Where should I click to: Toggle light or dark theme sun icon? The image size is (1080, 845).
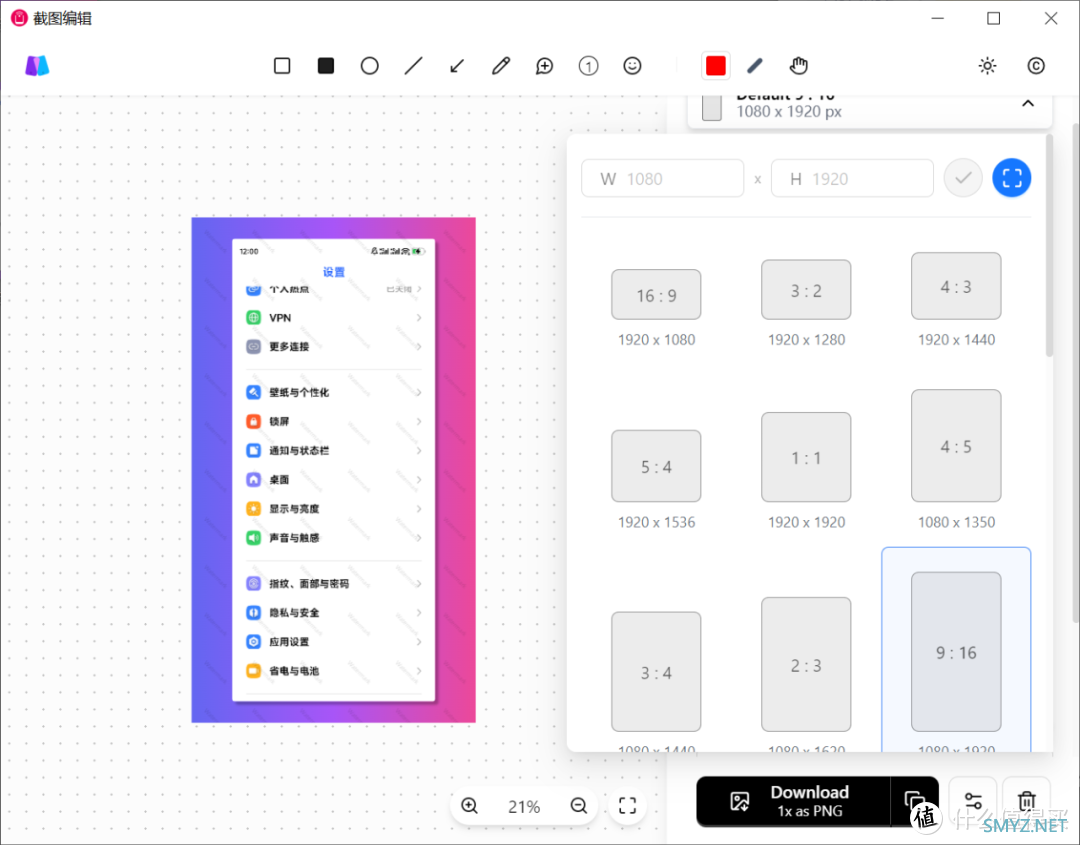[x=988, y=66]
